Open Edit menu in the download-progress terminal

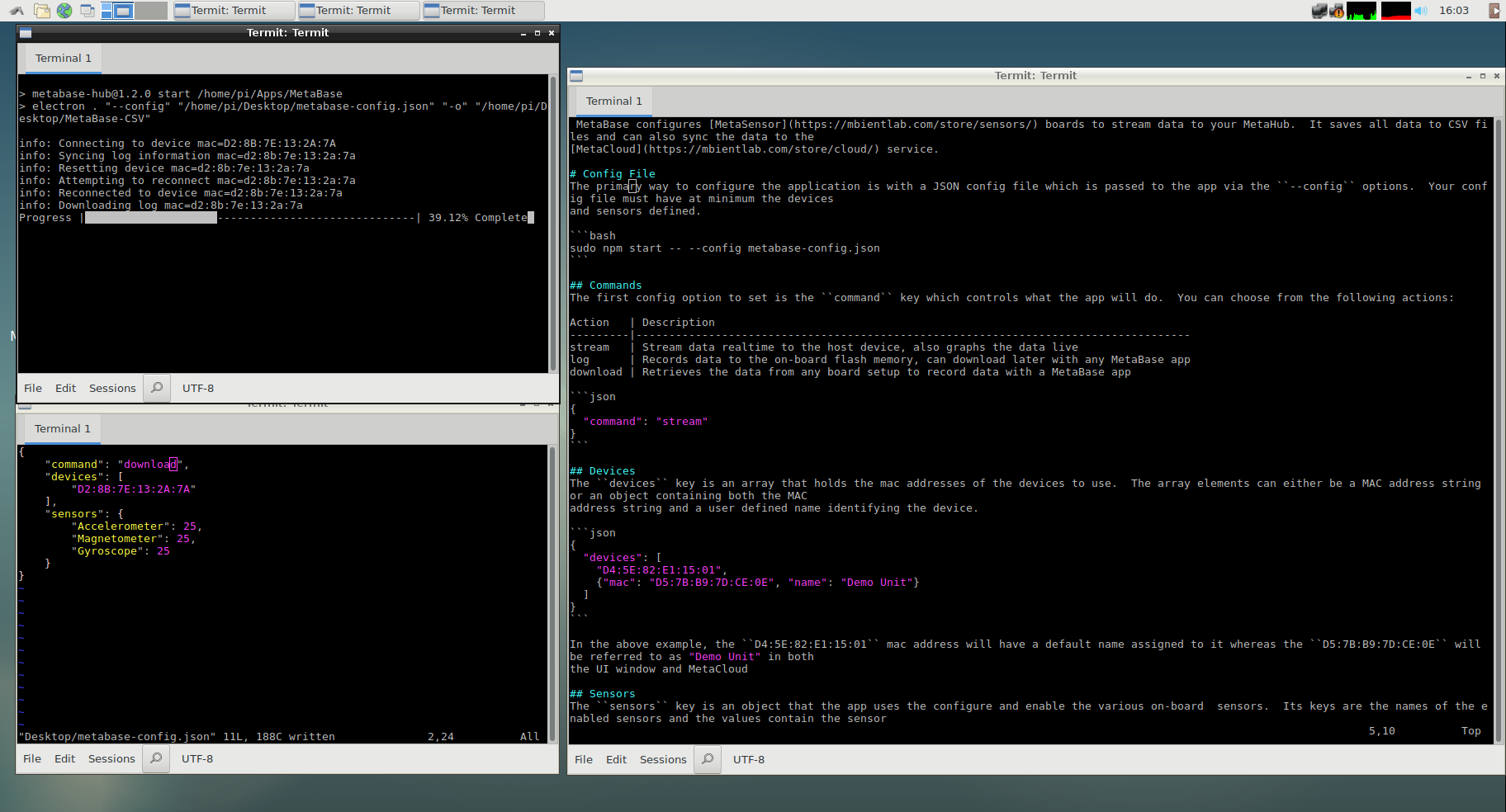point(65,388)
